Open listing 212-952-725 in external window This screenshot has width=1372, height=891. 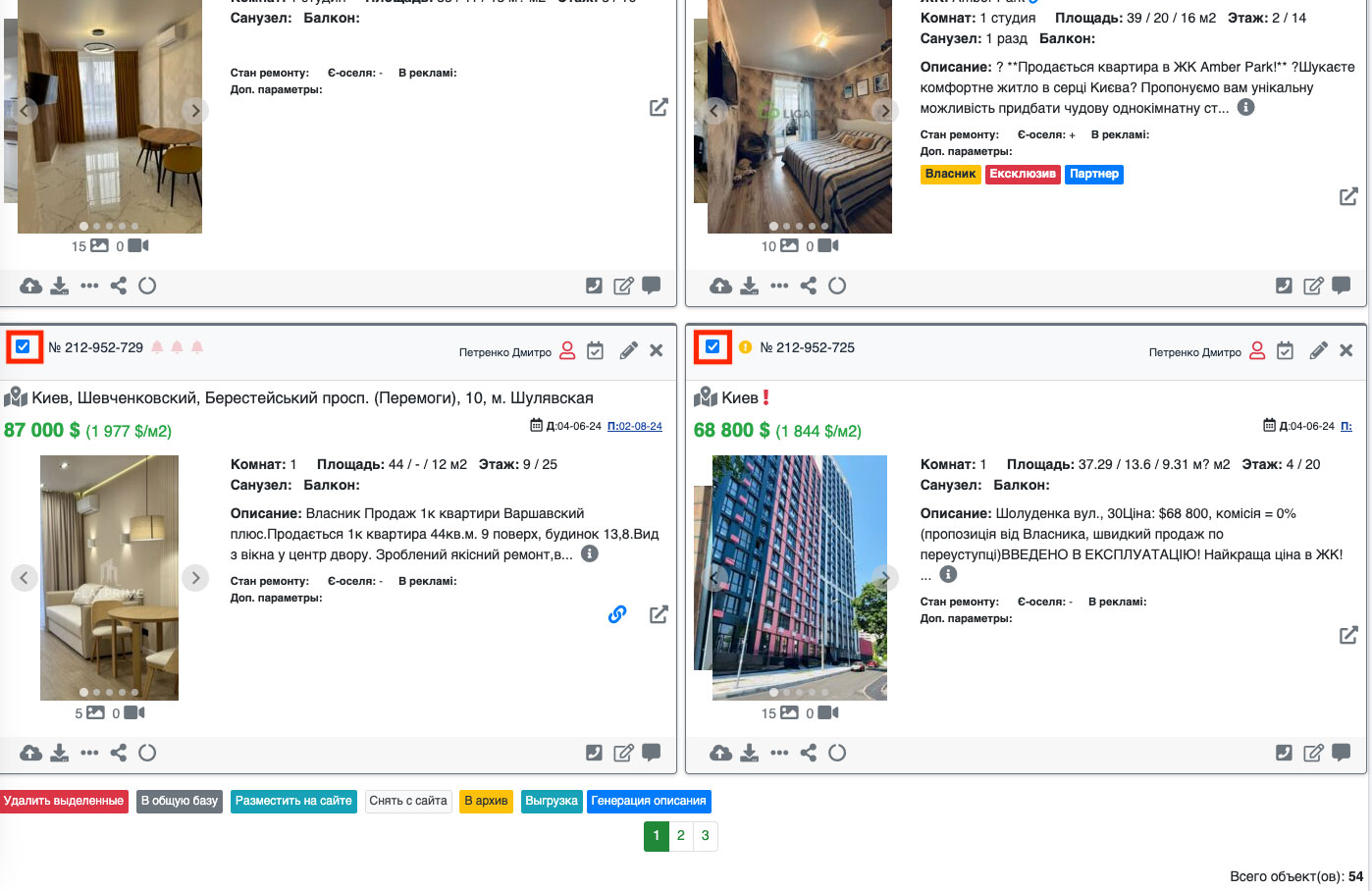click(x=1348, y=635)
